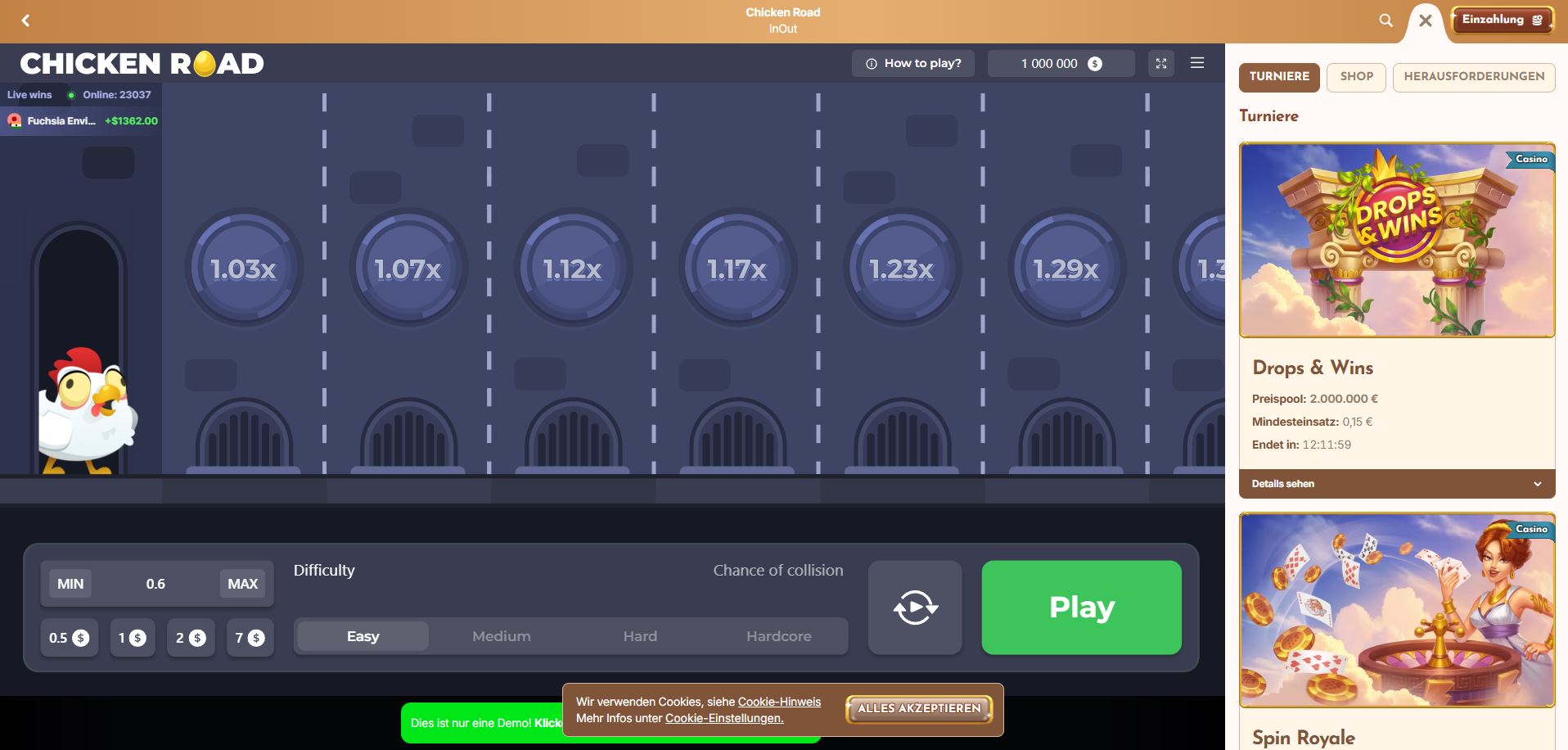Close the side panel with X icon

[1425, 20]
